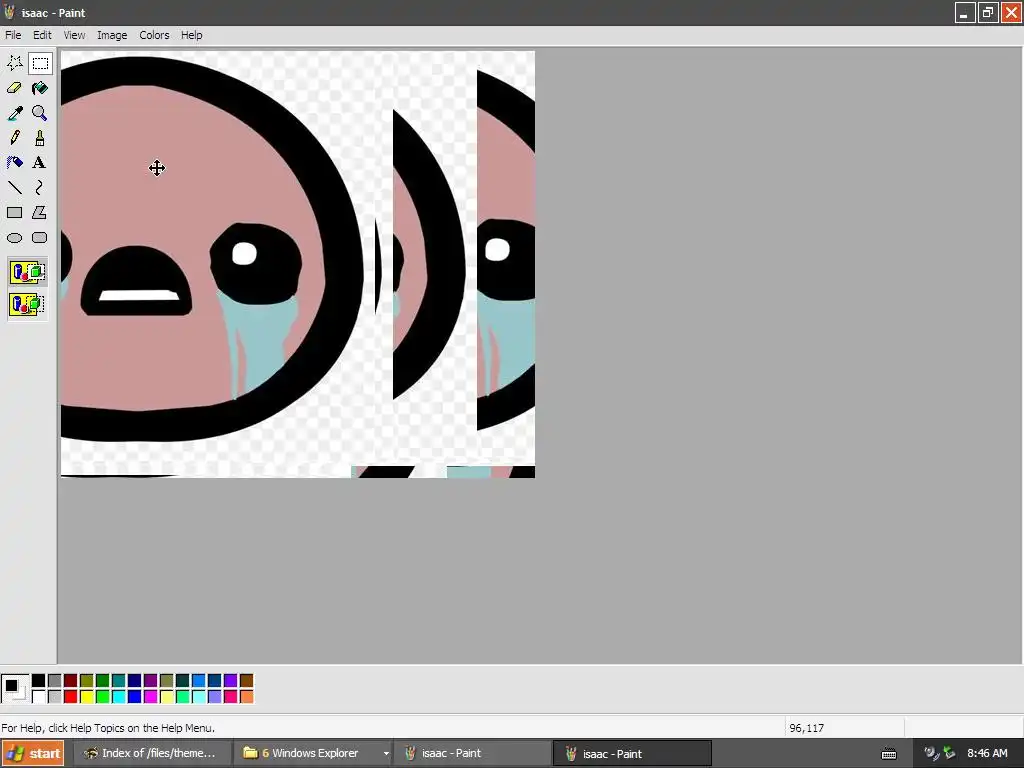Choose the Pencil tool
Image resolution: width=1024 pixels, height=768 pixels.
tap(14, 138)
